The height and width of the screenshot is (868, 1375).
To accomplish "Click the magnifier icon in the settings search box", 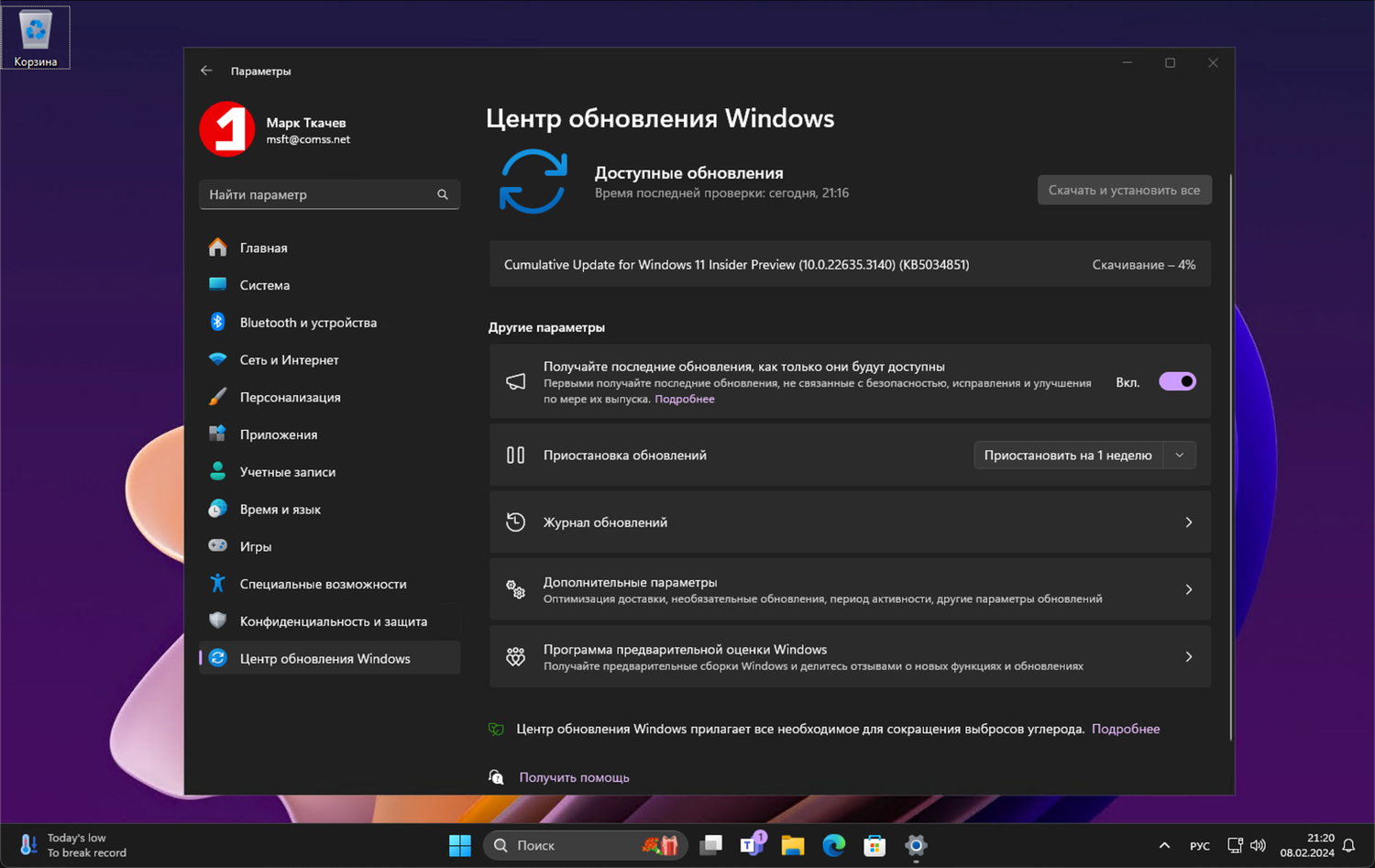I will (443, 194).
